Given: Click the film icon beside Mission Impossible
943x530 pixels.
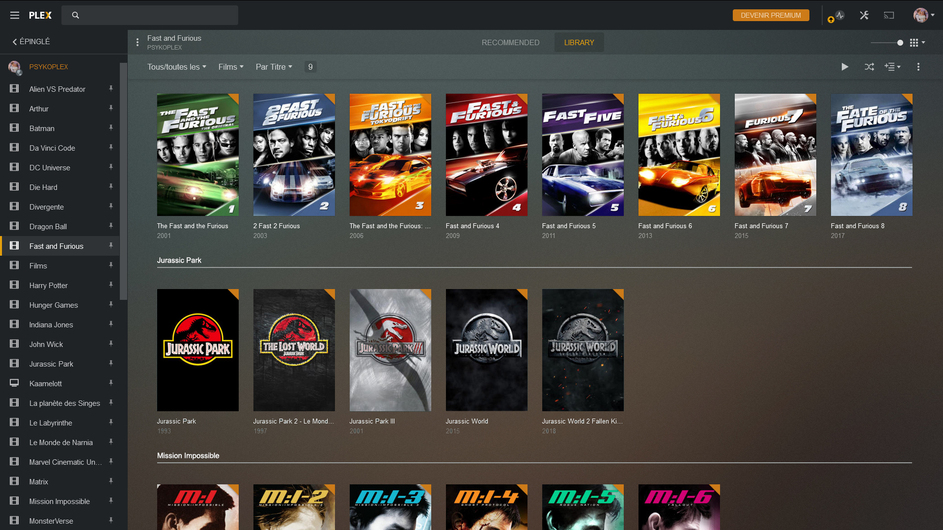Looking at the screenshot, I should 14,501.
